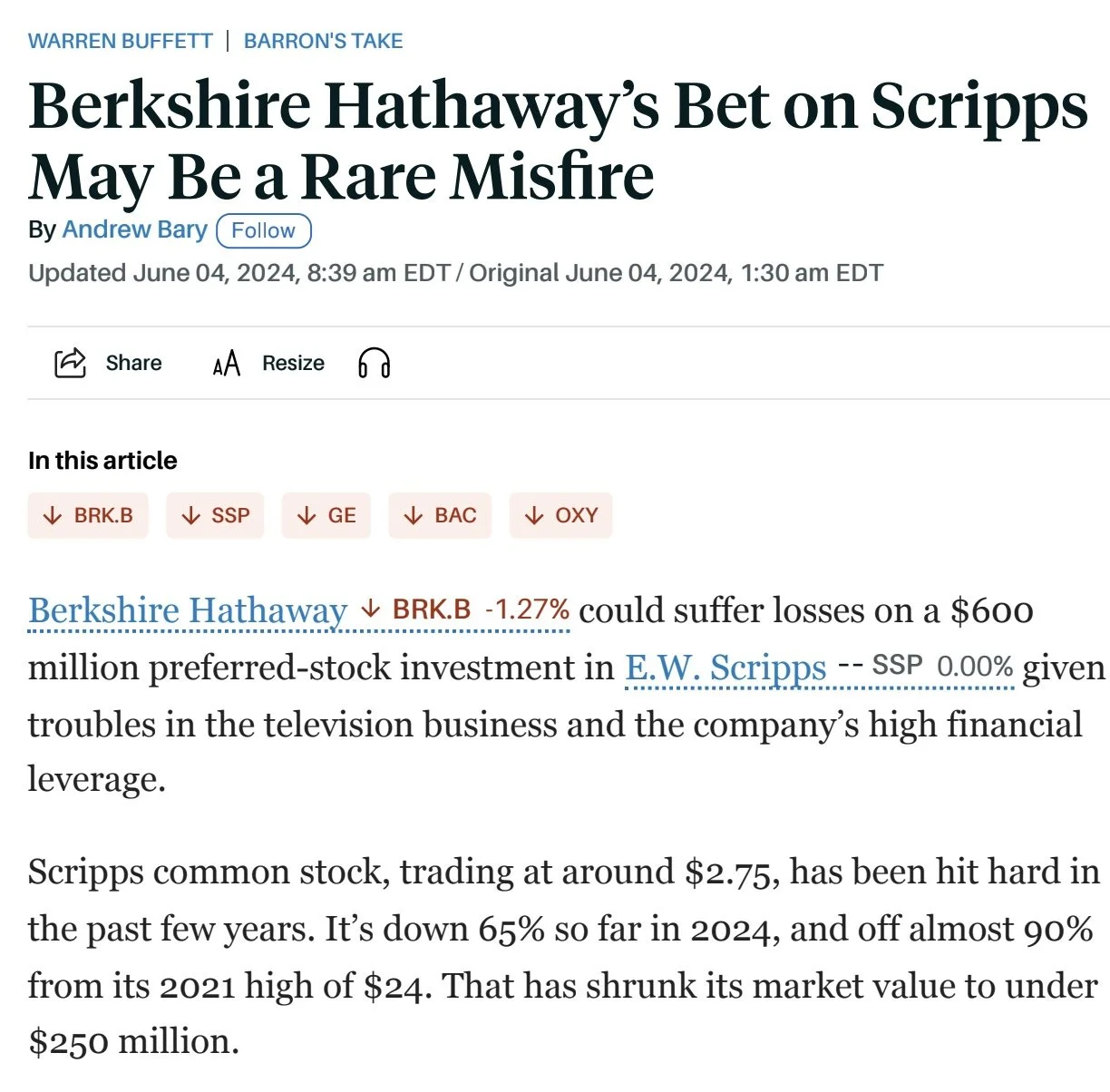Click the down arrow in GE chip
This screenshot has width=1110, height=1092.
pos(307,515)
